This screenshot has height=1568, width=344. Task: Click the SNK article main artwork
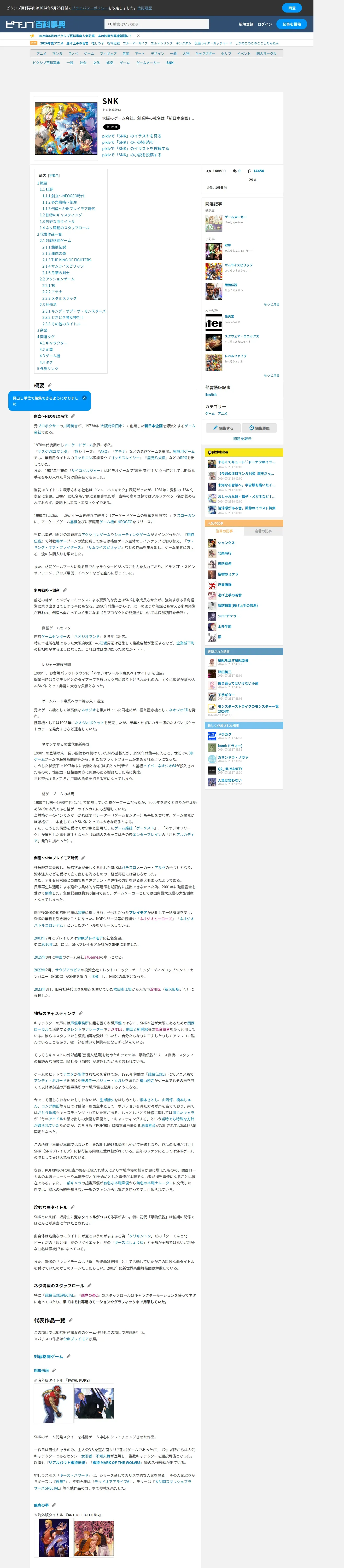[66, 128]
